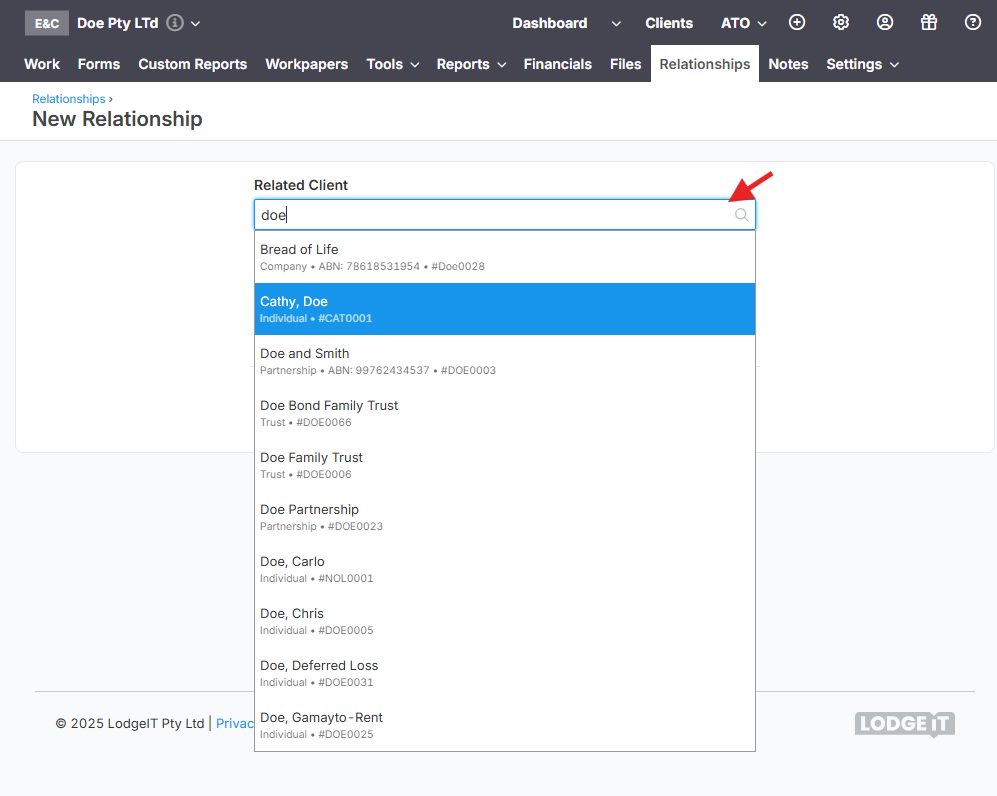
Task: Select the Relationships tab
Action: coord(705,64)
